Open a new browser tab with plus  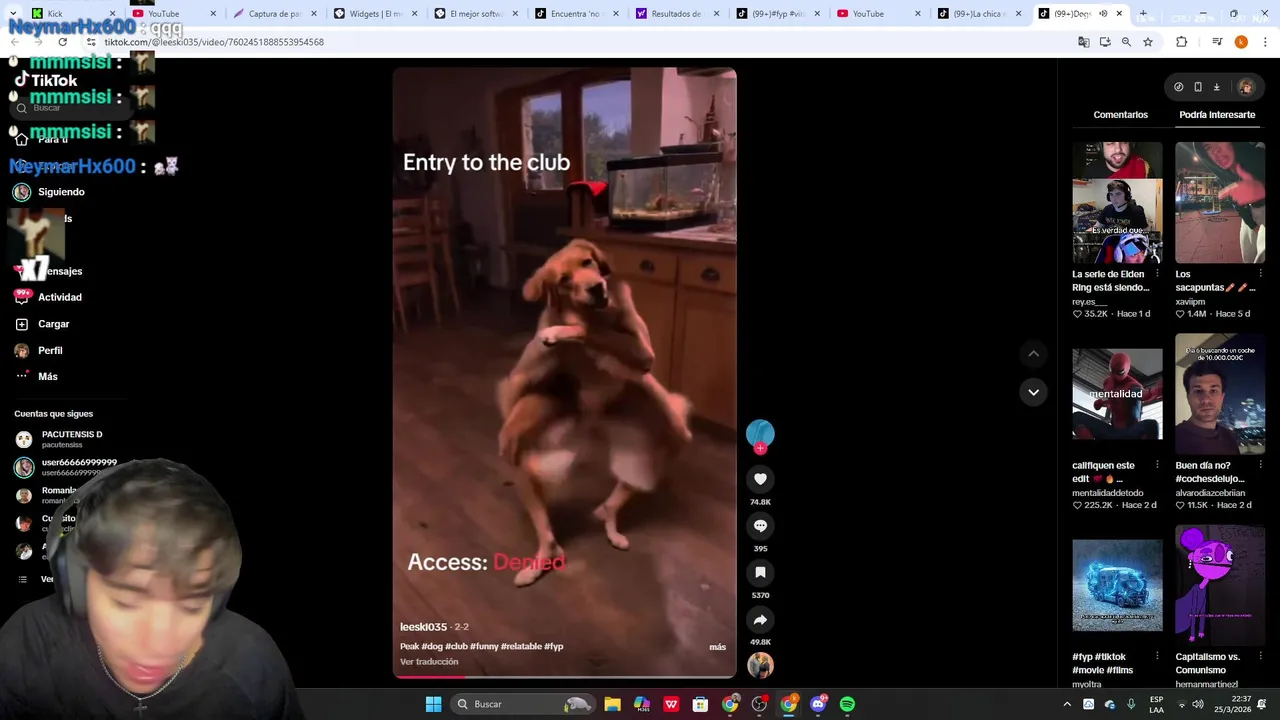[x=1143, y=14]
